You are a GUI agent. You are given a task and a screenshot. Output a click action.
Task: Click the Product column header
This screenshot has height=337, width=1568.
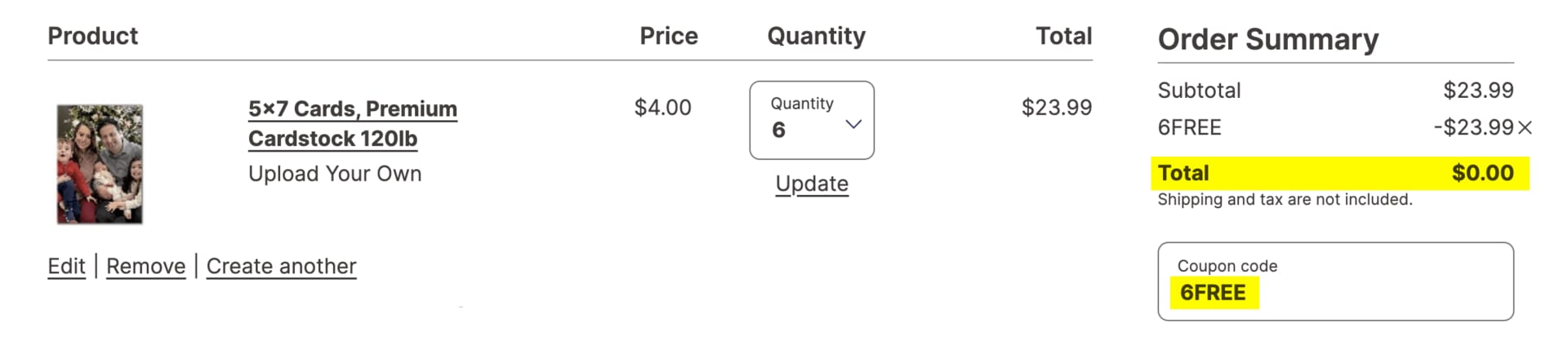pyautogui.click(x=92, y=36)
